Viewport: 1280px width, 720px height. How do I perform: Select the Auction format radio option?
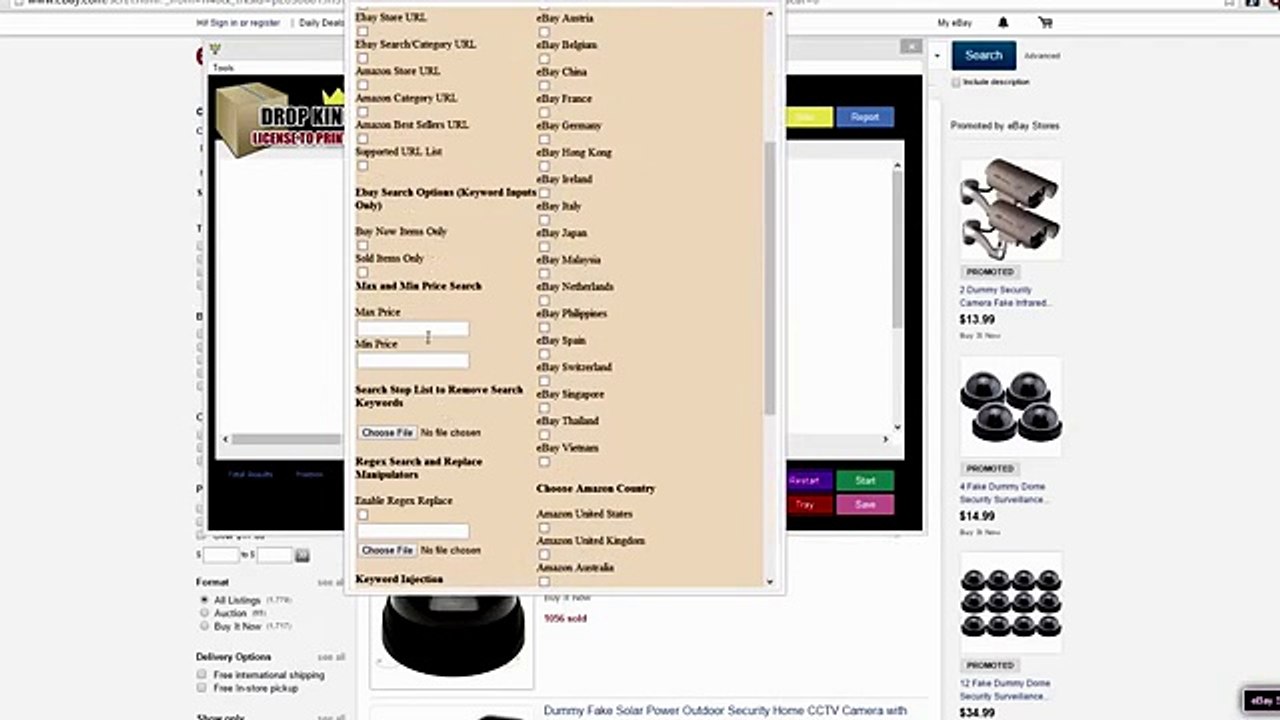coord(204,613)
